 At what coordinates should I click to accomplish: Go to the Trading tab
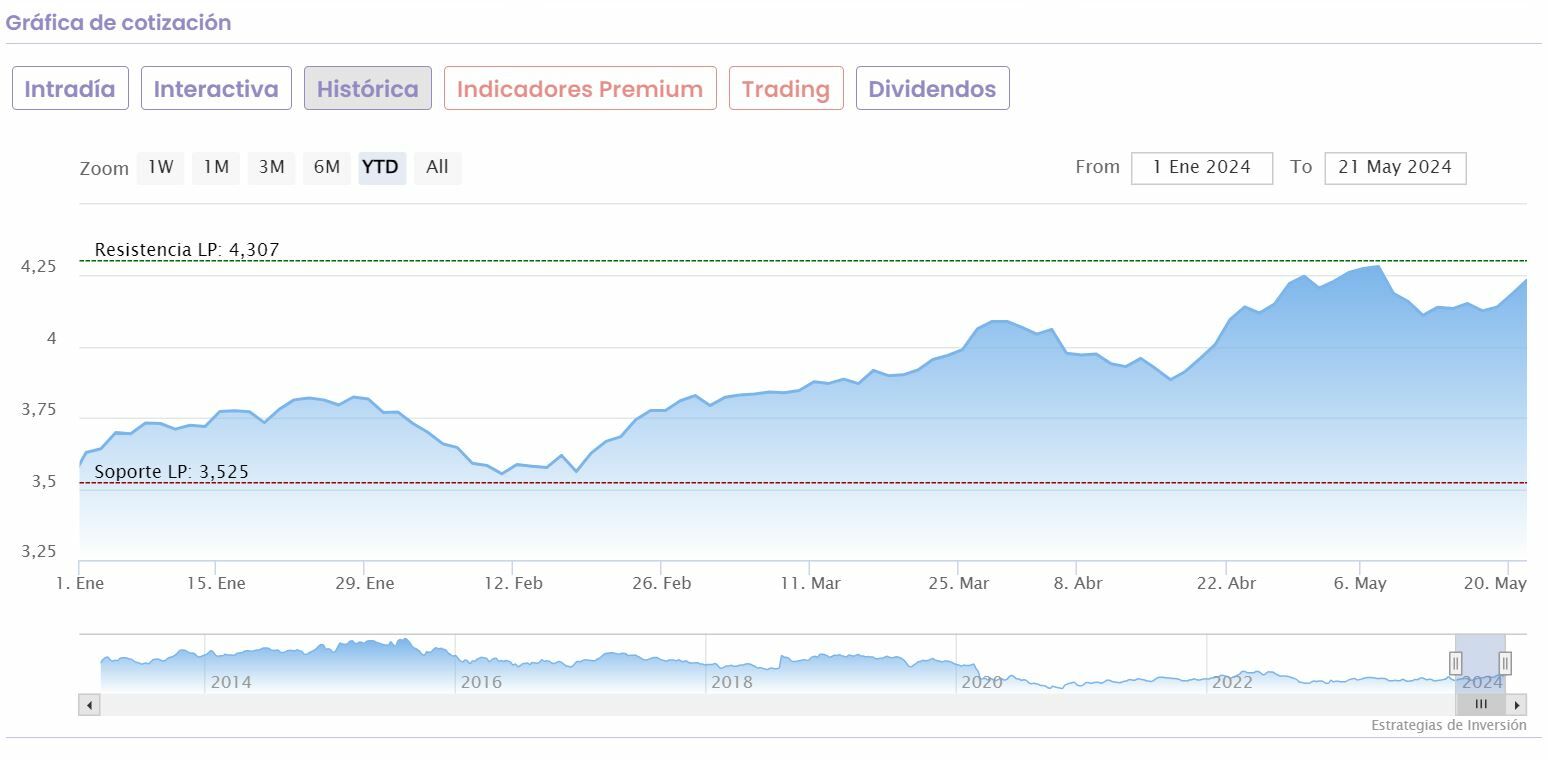(786, 89)
